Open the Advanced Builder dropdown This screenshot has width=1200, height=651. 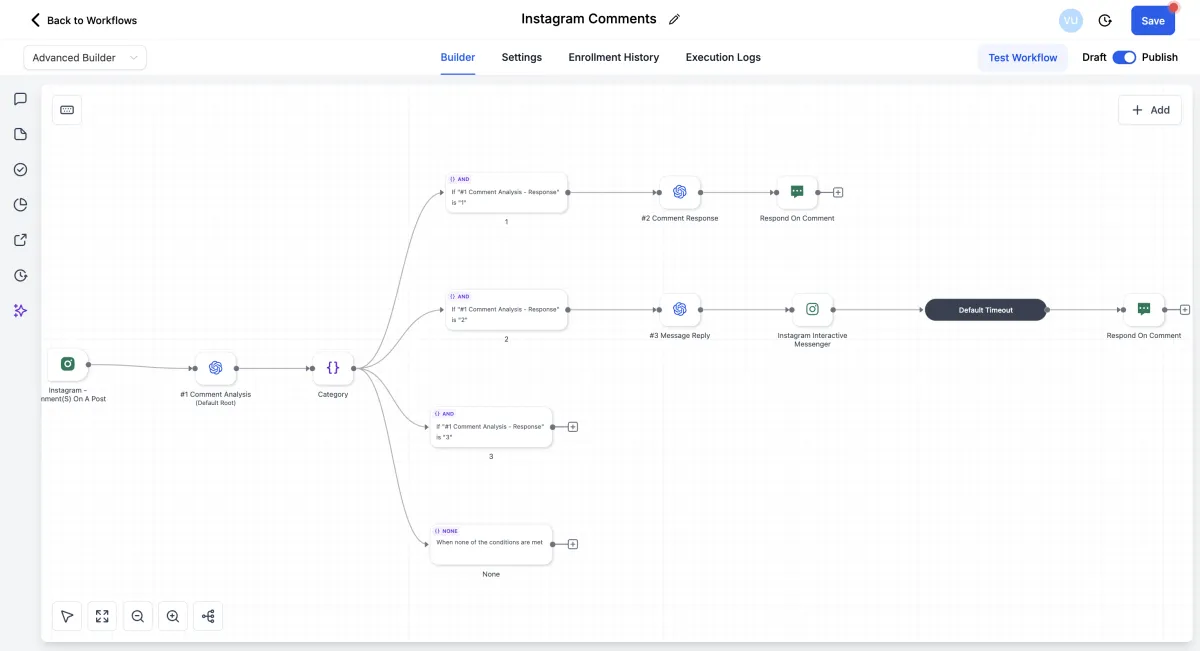pos(85,58)
